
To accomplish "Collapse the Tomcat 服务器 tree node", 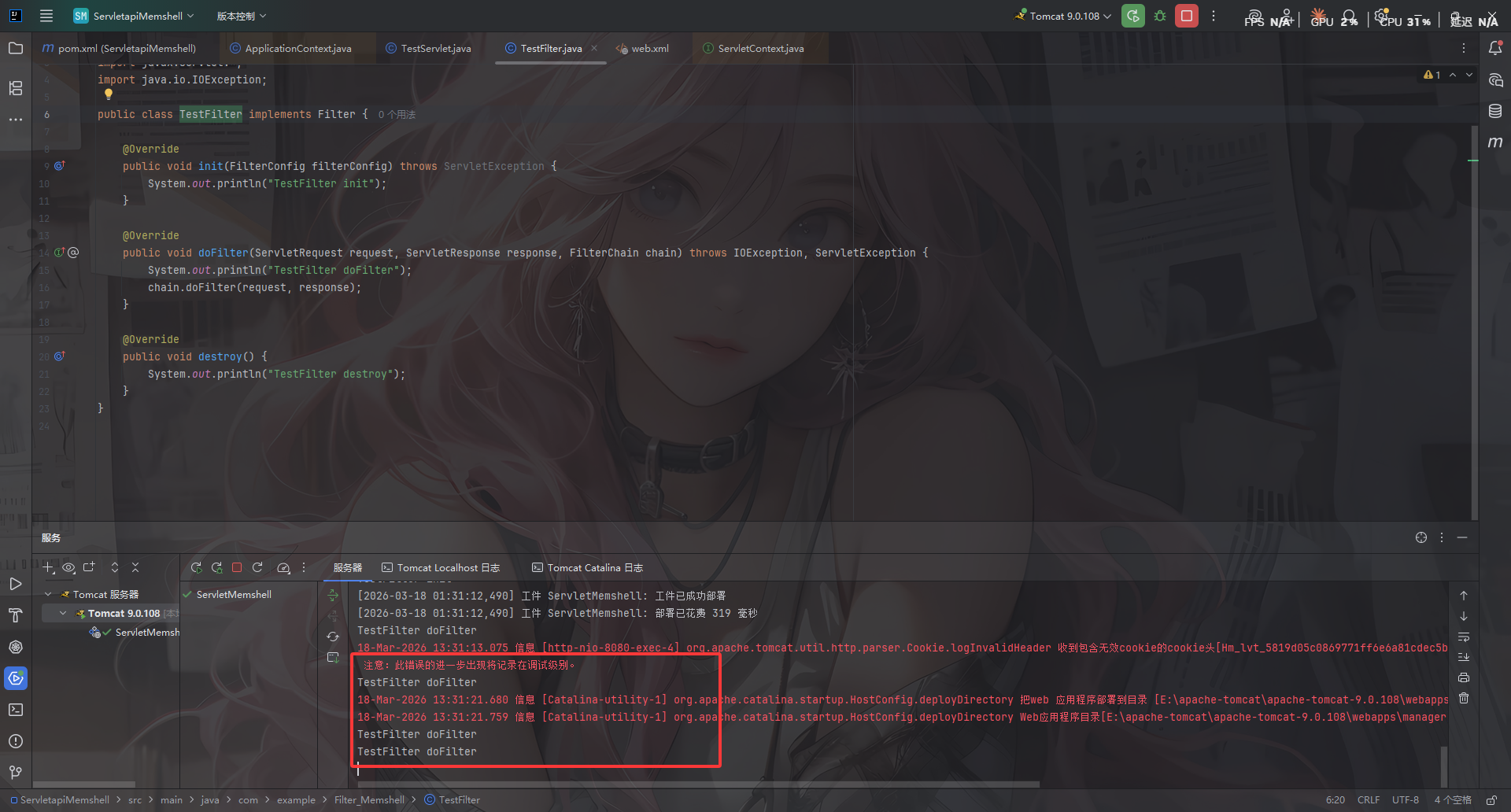I will coord(48,594).
